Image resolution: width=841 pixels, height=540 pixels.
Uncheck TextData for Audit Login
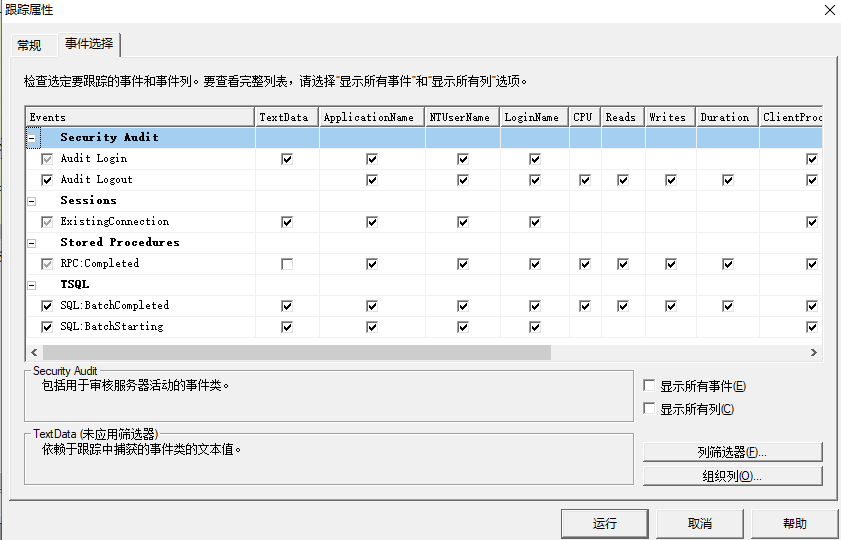(x=287, y=159)
